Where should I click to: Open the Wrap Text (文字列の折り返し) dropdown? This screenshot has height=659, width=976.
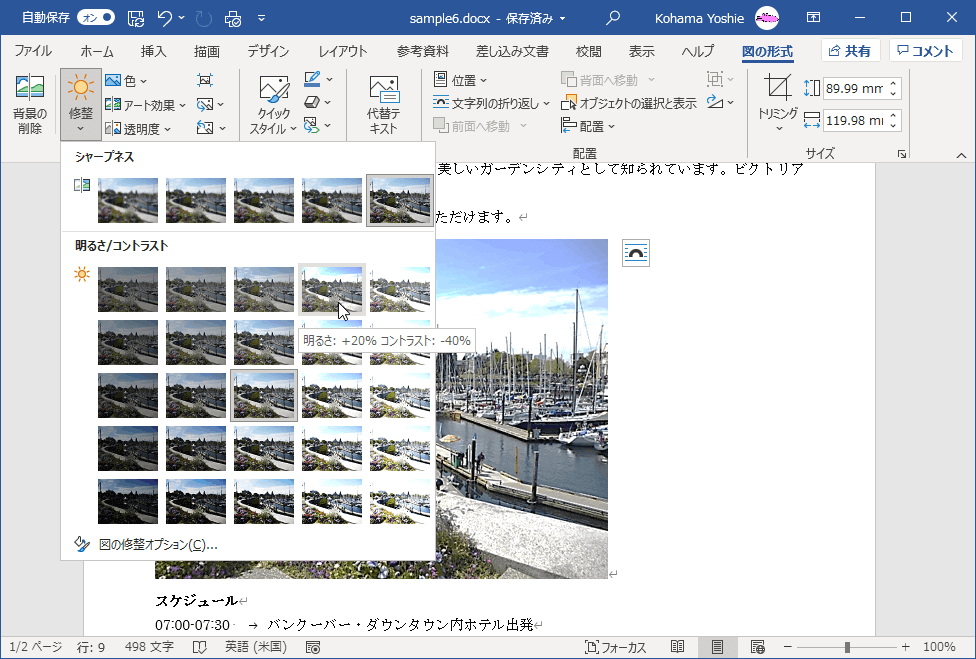tap(491, 103)
